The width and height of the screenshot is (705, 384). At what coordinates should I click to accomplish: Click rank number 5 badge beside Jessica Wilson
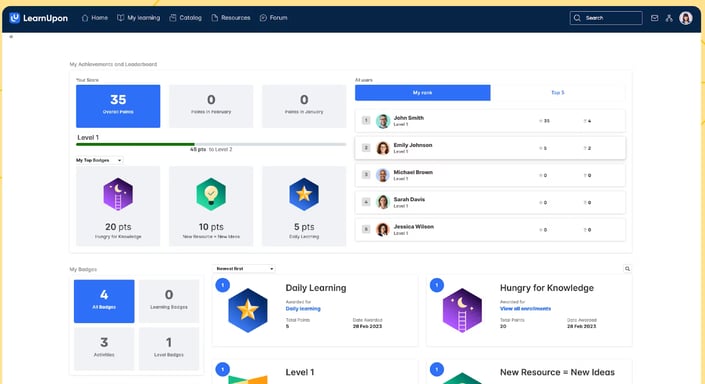coord(366,230)
